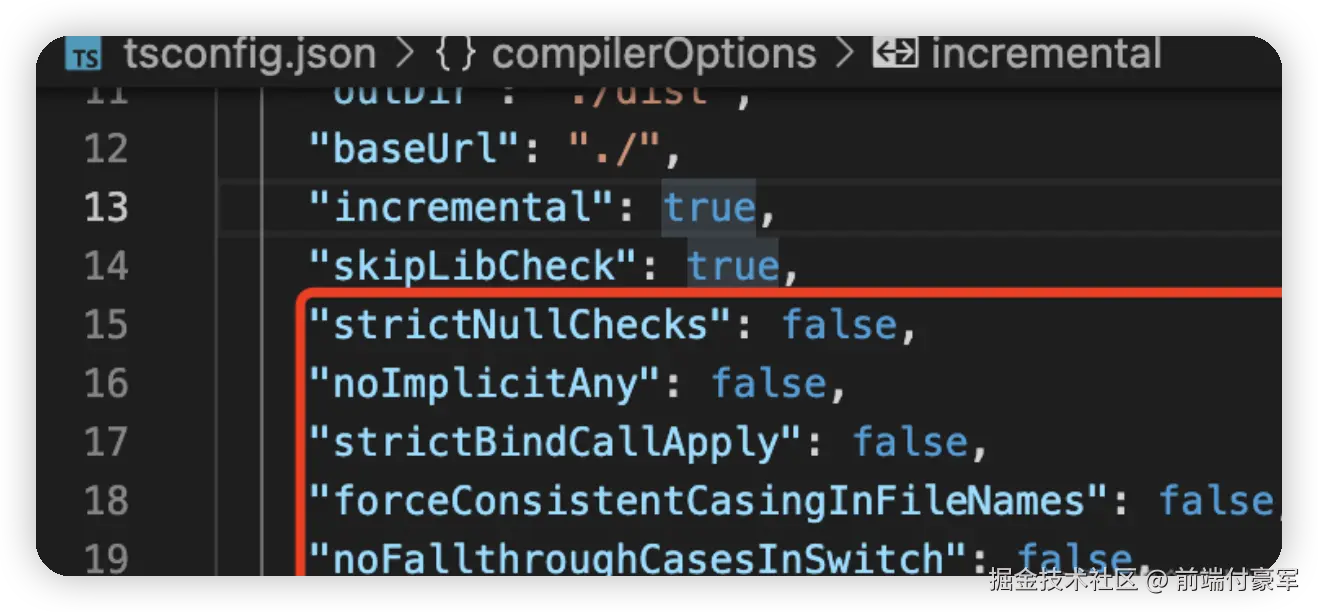Click line number 13 in gutter

point(106,207)
